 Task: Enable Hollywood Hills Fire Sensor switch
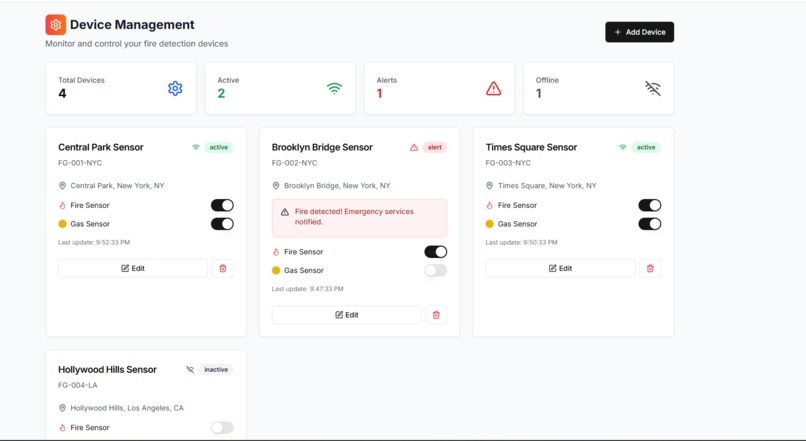point(222,427)
